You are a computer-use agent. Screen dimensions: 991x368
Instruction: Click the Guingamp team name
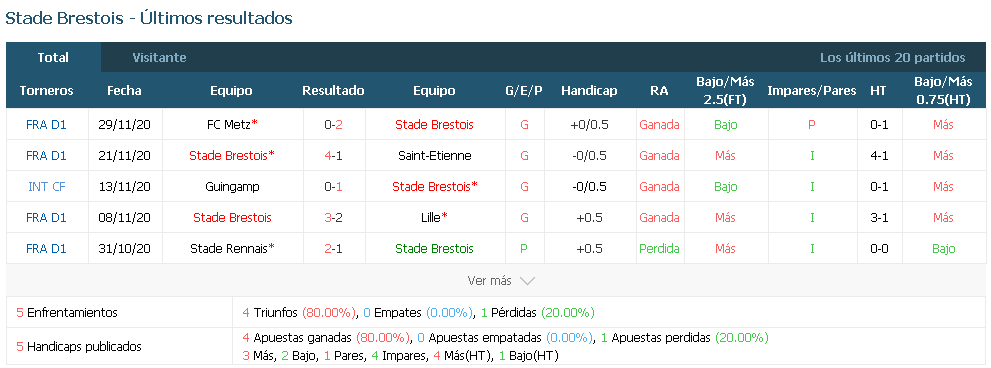pos(232,187)
